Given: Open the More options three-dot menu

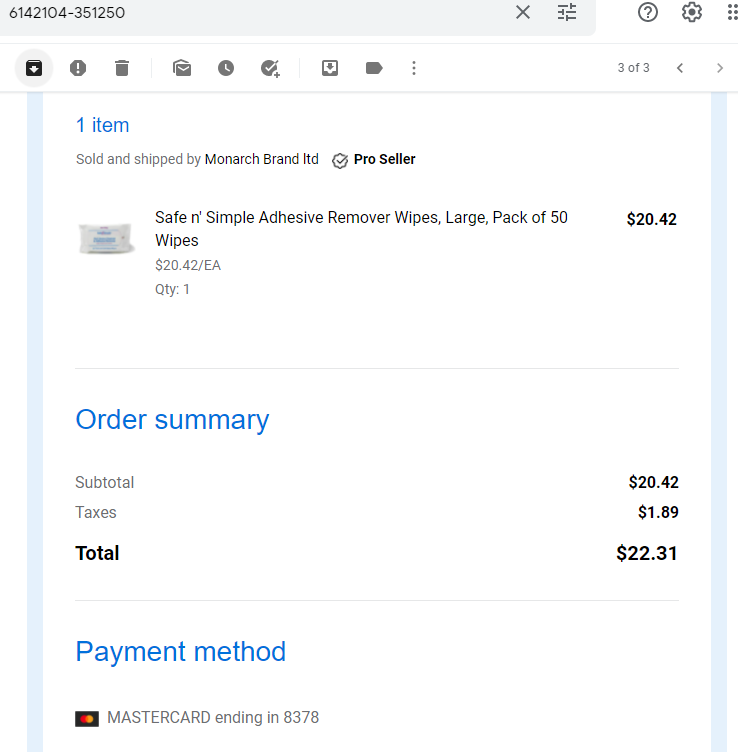Looking at the screenshot, I should pyautogui.click(x=414, y=68).
